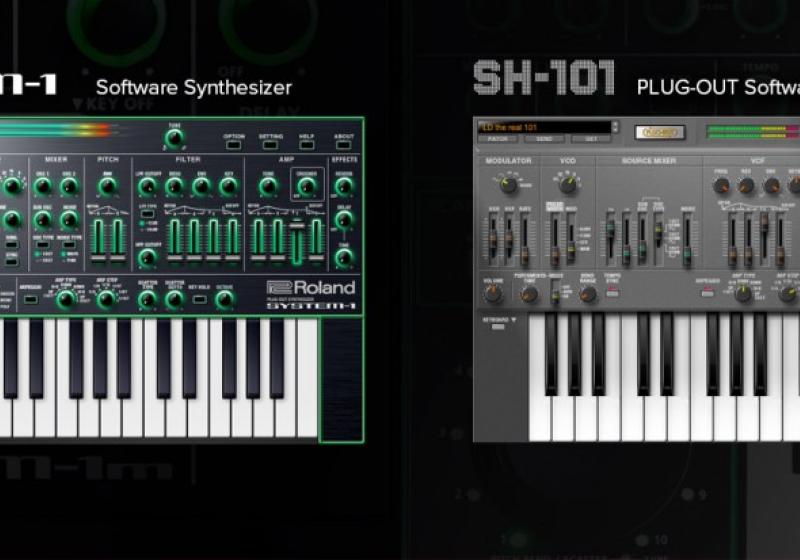Click the System-1 Arp Type selector knob

point(66,299)
